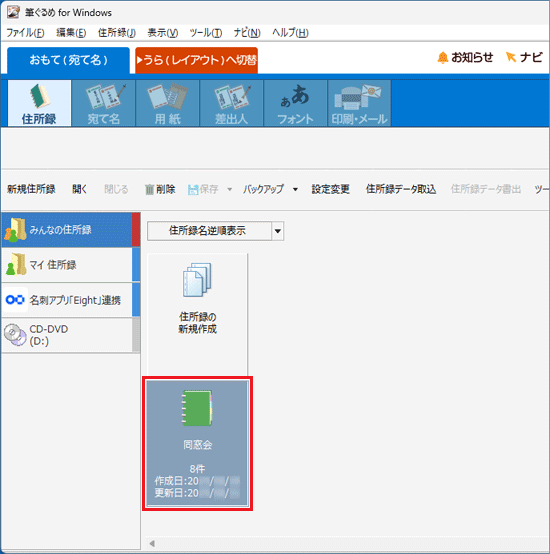Viewport: 550px width, 554px height.
Task: Click the 保存 save button
Action: pos(203,189)
